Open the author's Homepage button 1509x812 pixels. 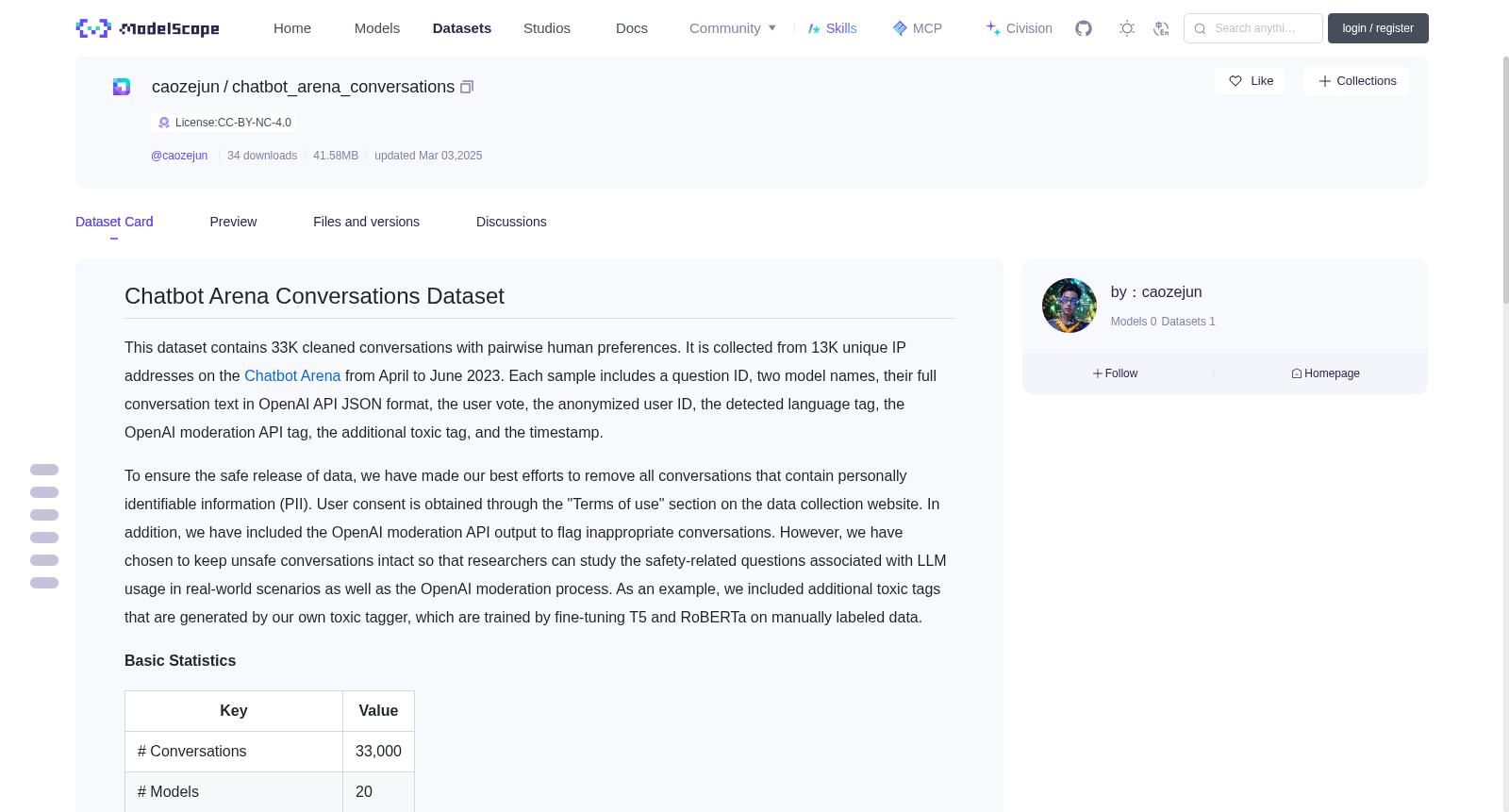coord(1325,373)
